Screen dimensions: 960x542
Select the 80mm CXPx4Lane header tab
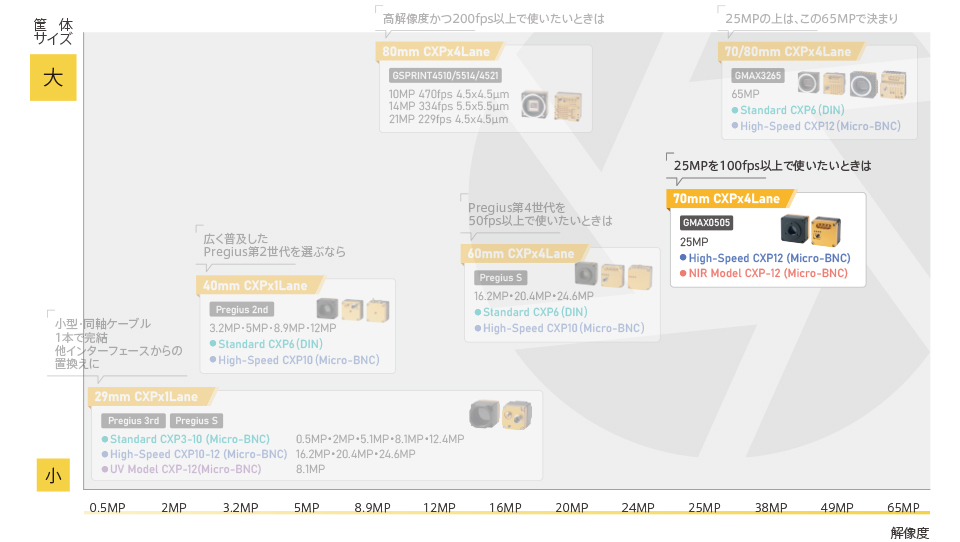435,51
